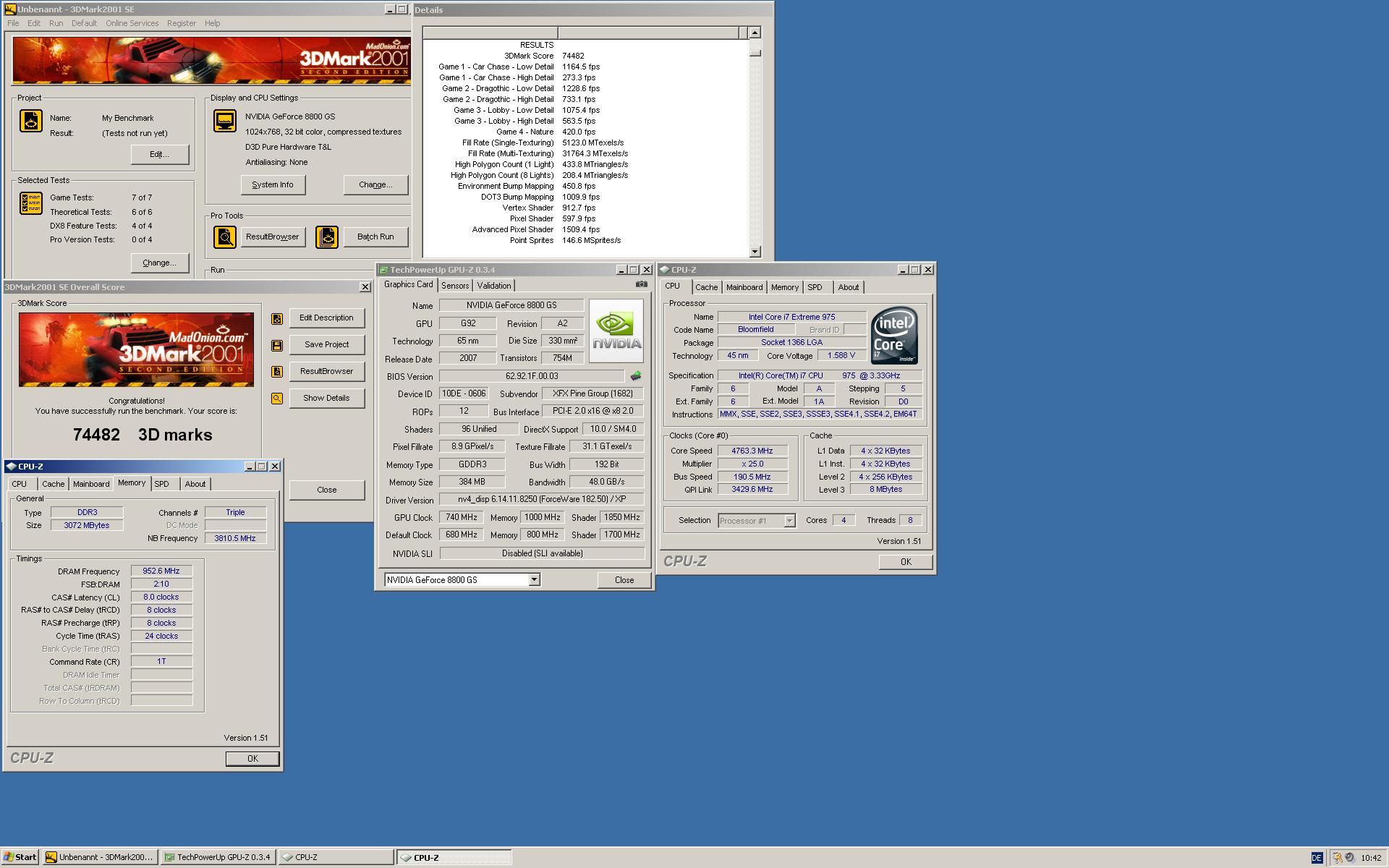Click the Show Details magnifier icon

(x=277, y=399)
